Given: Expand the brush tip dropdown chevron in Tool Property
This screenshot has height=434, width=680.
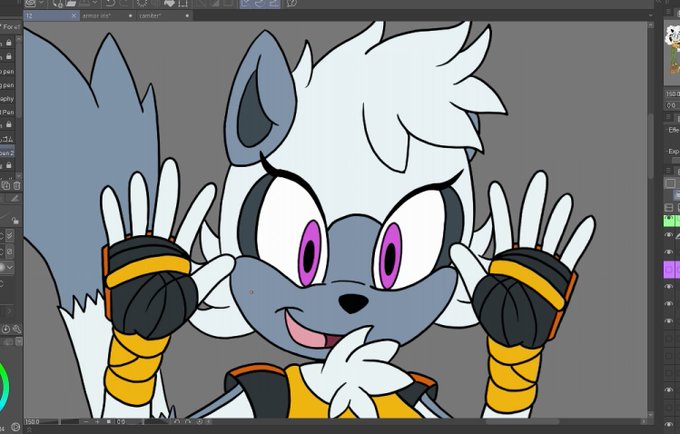Looking at the screenshot, I should 10,267.
